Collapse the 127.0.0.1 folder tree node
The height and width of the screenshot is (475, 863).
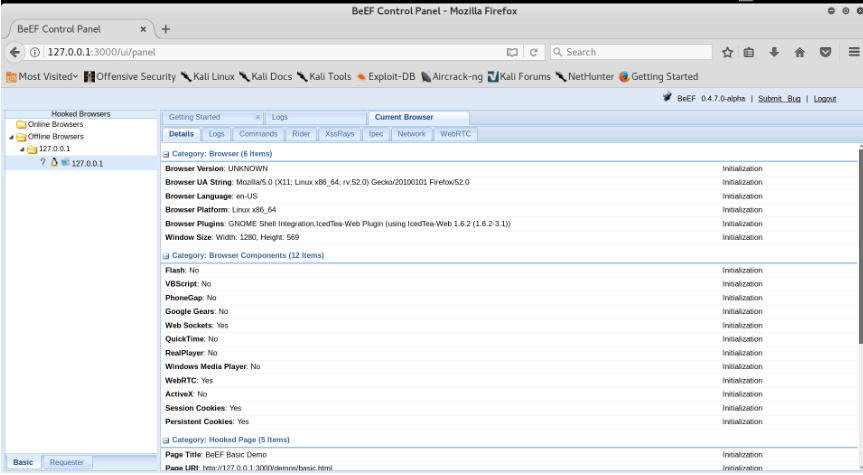(22, 149)
